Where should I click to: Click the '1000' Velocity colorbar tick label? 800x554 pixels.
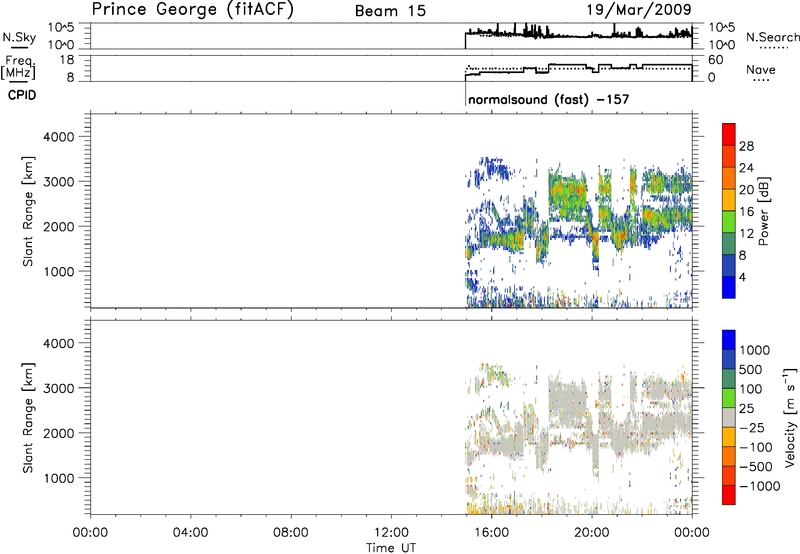click(754, 350)
